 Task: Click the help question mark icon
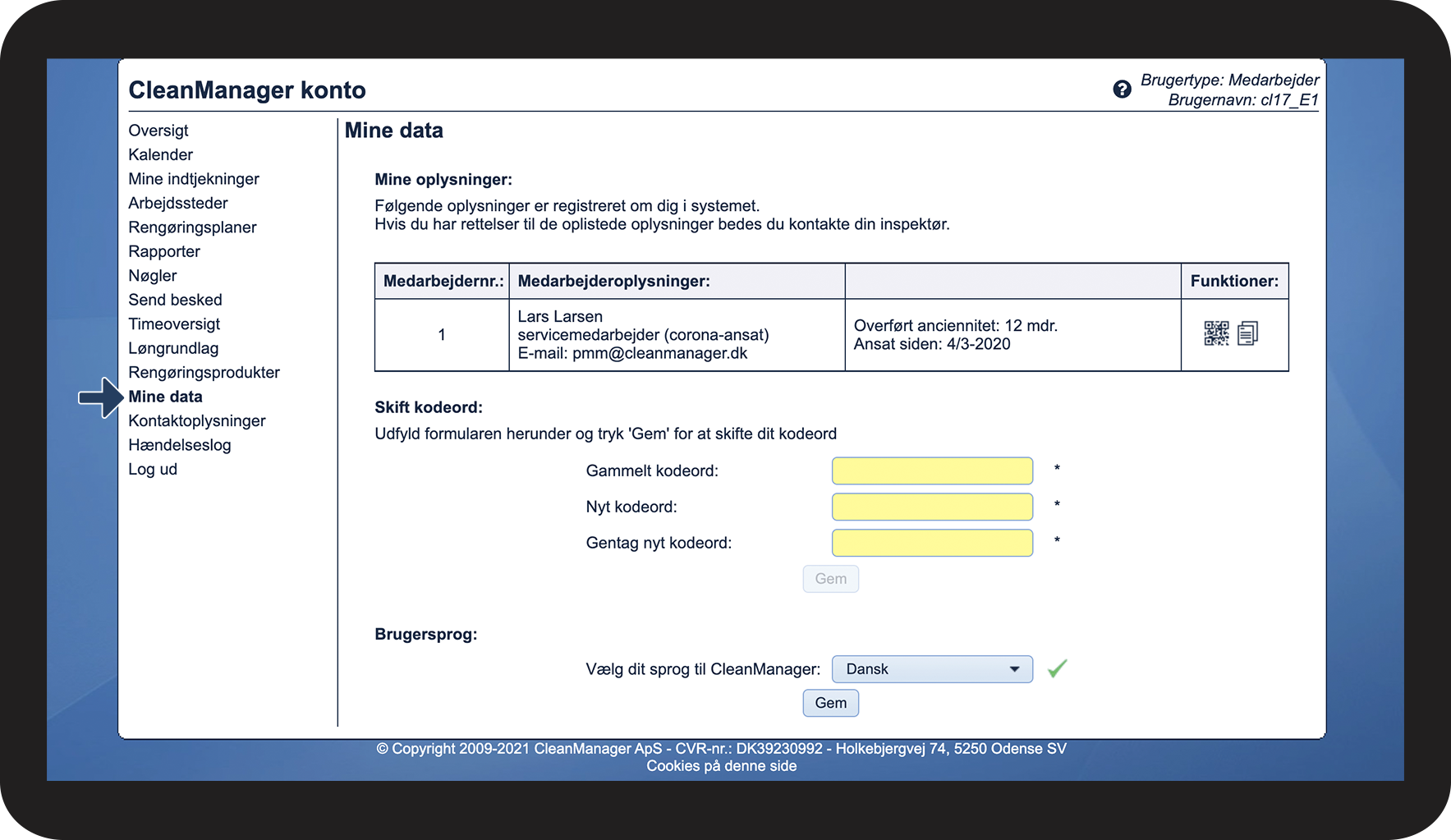[1122, 90]
